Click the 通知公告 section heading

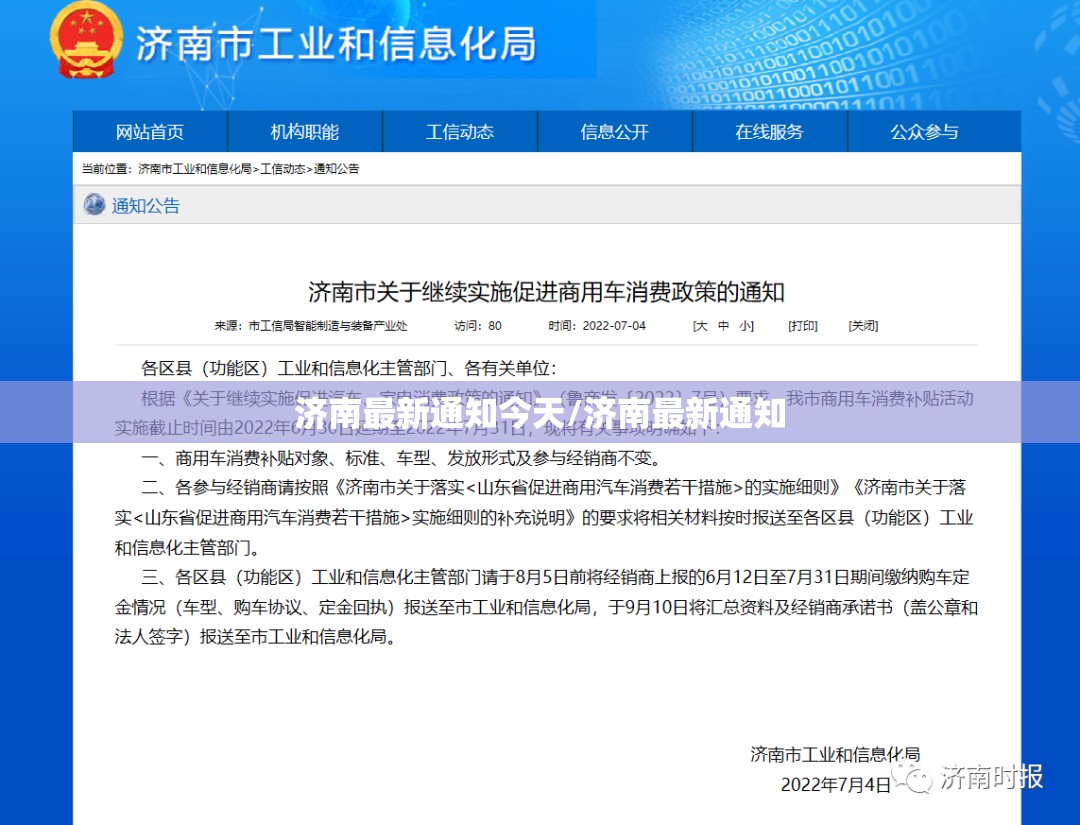(x=146, y=206)
